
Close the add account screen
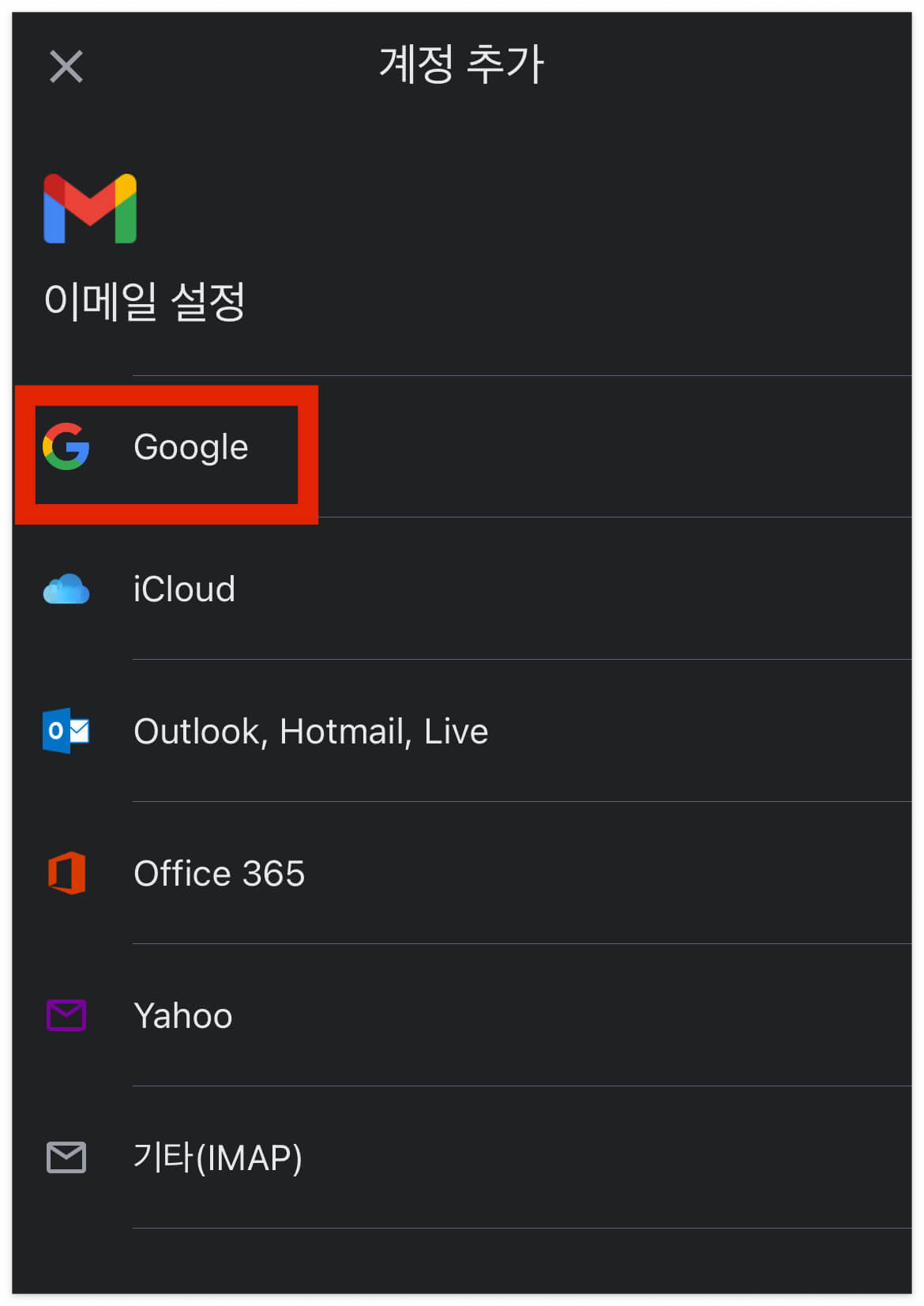tap(66, 66)
